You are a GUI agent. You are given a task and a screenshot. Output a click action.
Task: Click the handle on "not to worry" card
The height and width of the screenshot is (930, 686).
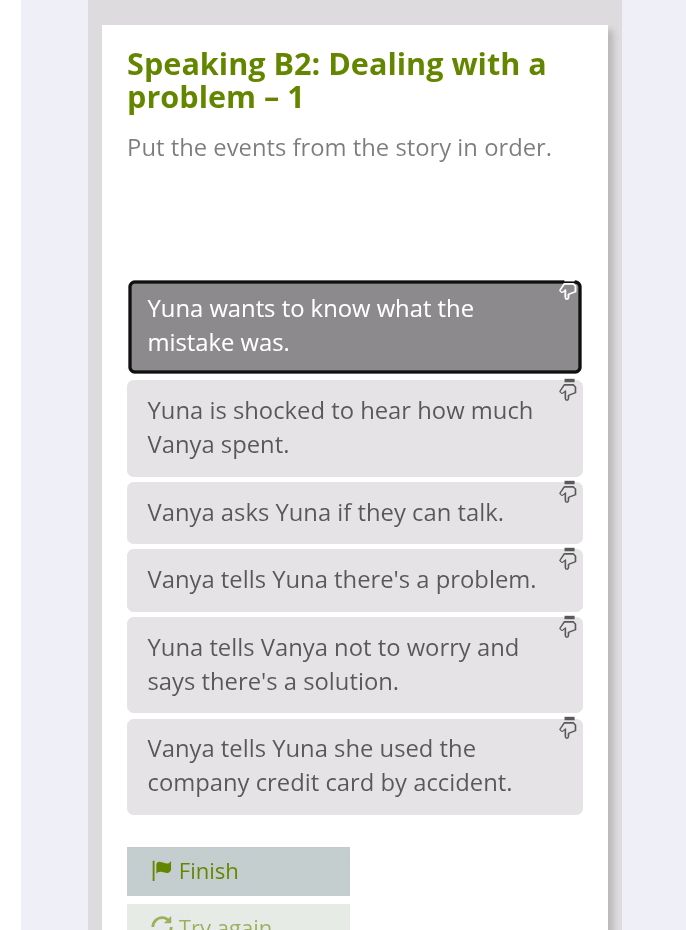click(x=567, y=627)
